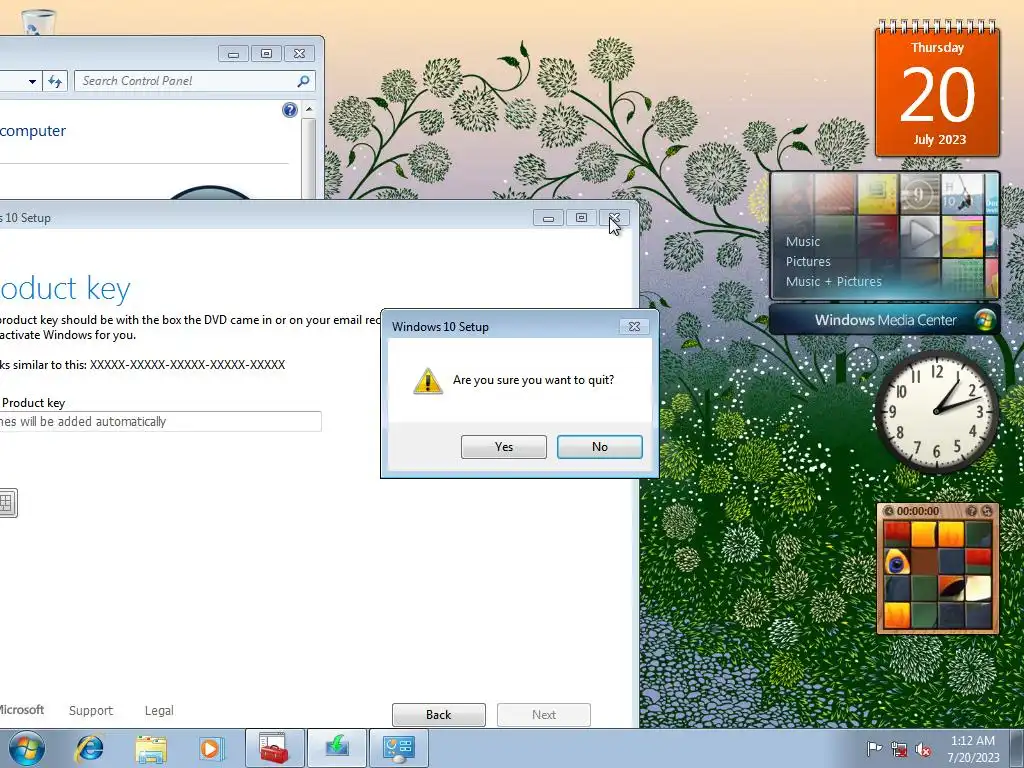Open Windows Explorer folder icon on taskbar
The height and width of the screenshot is (768, 1024).
[151, 748]
